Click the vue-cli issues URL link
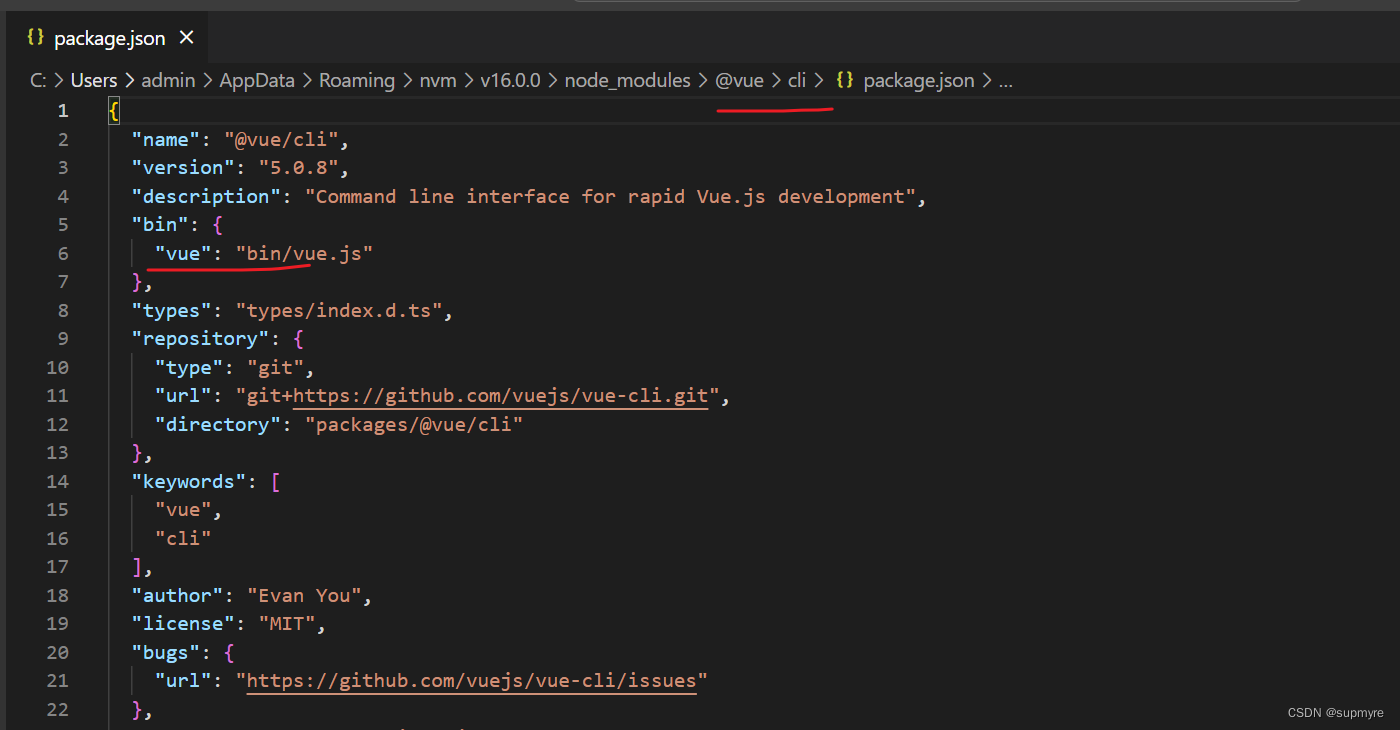Image resolution: width=1400 pixels, height=730 pixels. coord(471,681)
